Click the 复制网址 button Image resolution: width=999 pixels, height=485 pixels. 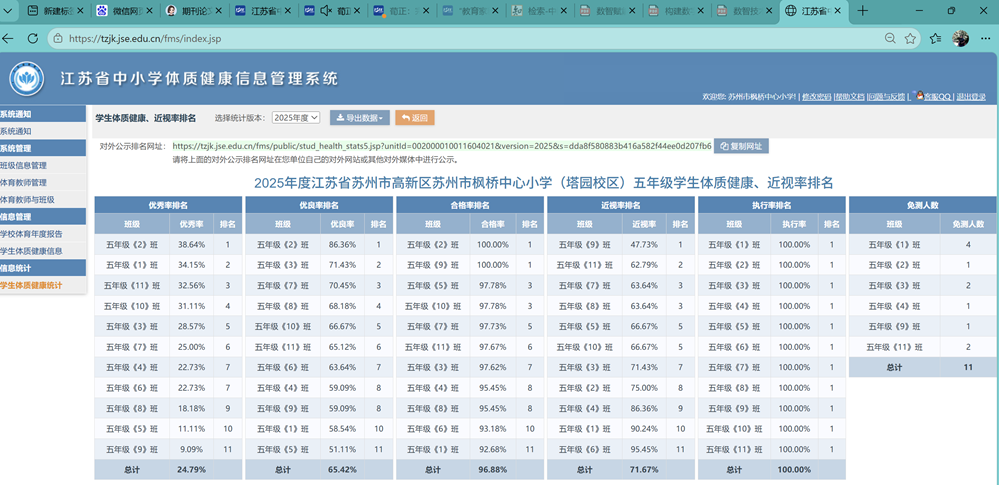coord(741,146)
